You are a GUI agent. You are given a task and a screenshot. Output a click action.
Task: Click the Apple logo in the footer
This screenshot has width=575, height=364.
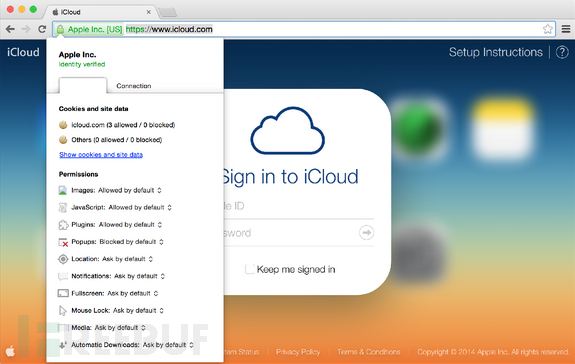[10, 351]
